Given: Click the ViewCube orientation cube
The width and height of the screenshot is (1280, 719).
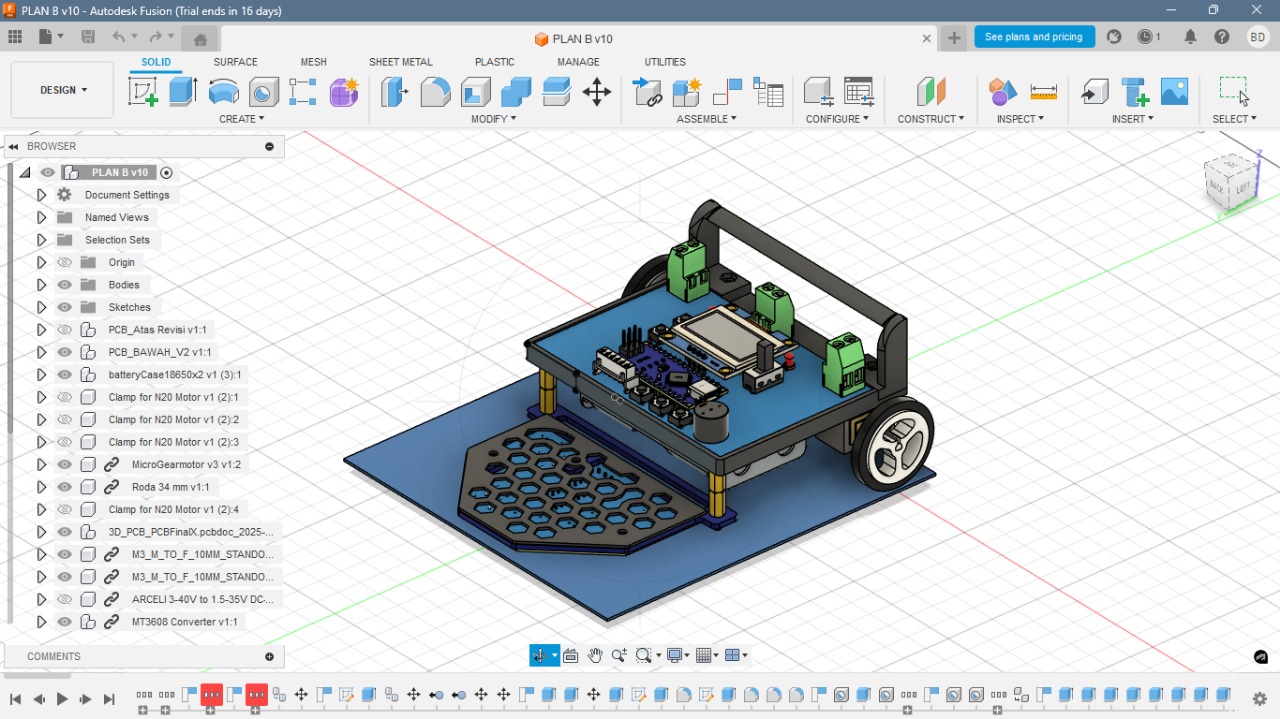Looking at the screenshot, I should click(1231, 181).
